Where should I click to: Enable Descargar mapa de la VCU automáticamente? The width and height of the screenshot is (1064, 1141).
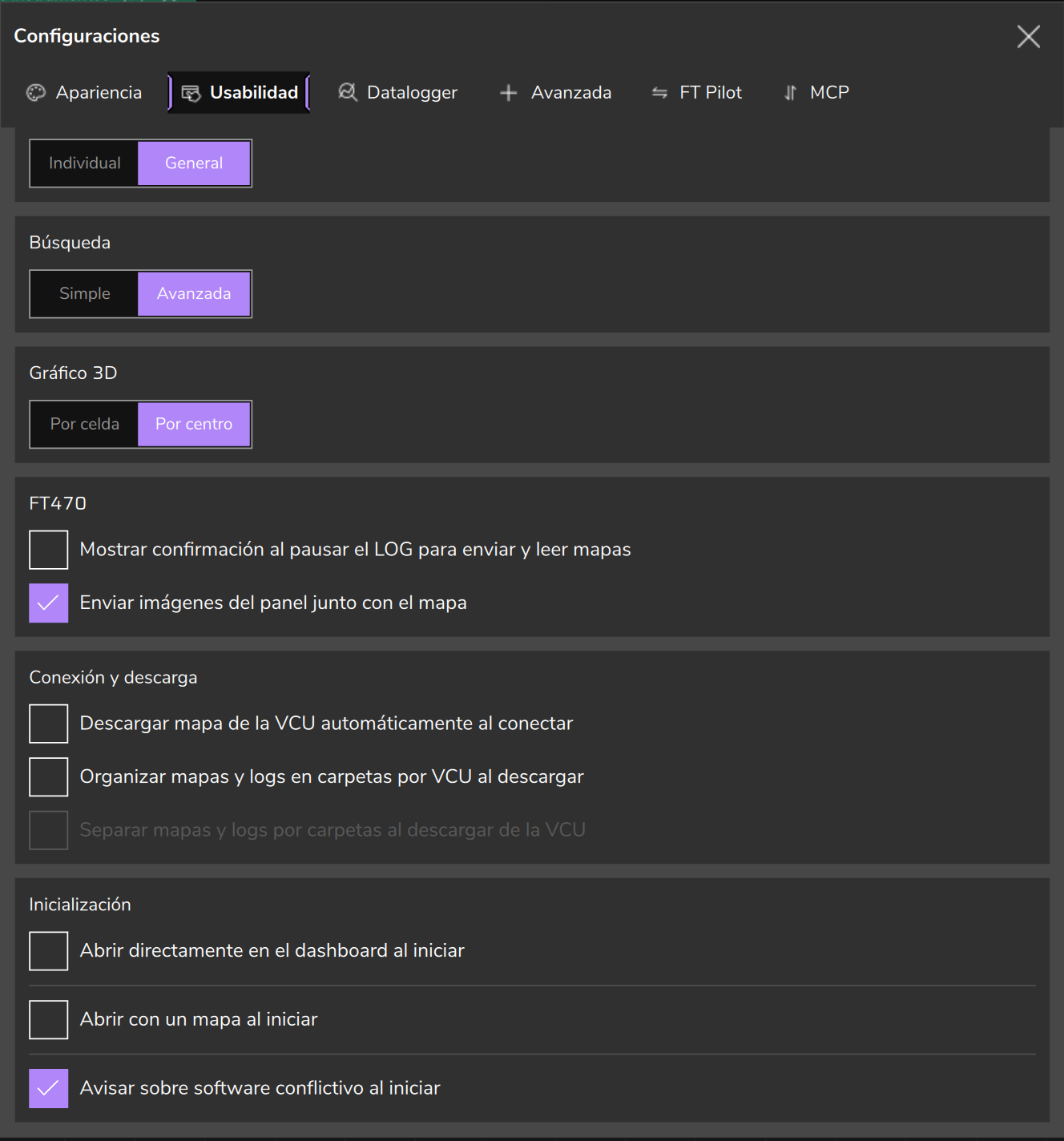click(x=49, y=724)
